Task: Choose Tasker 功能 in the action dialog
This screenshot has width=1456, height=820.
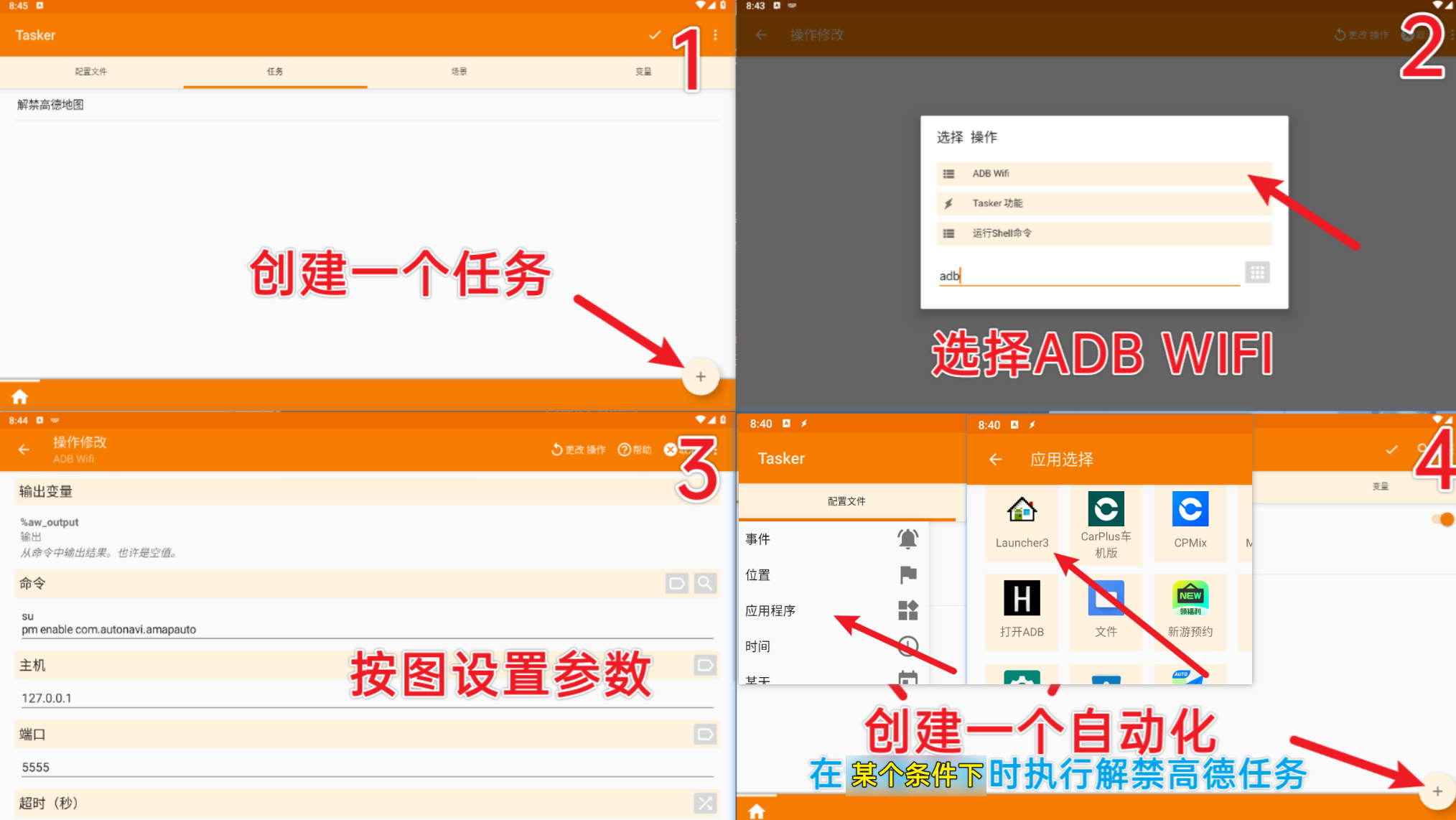Action: (x=1103, y=203)
